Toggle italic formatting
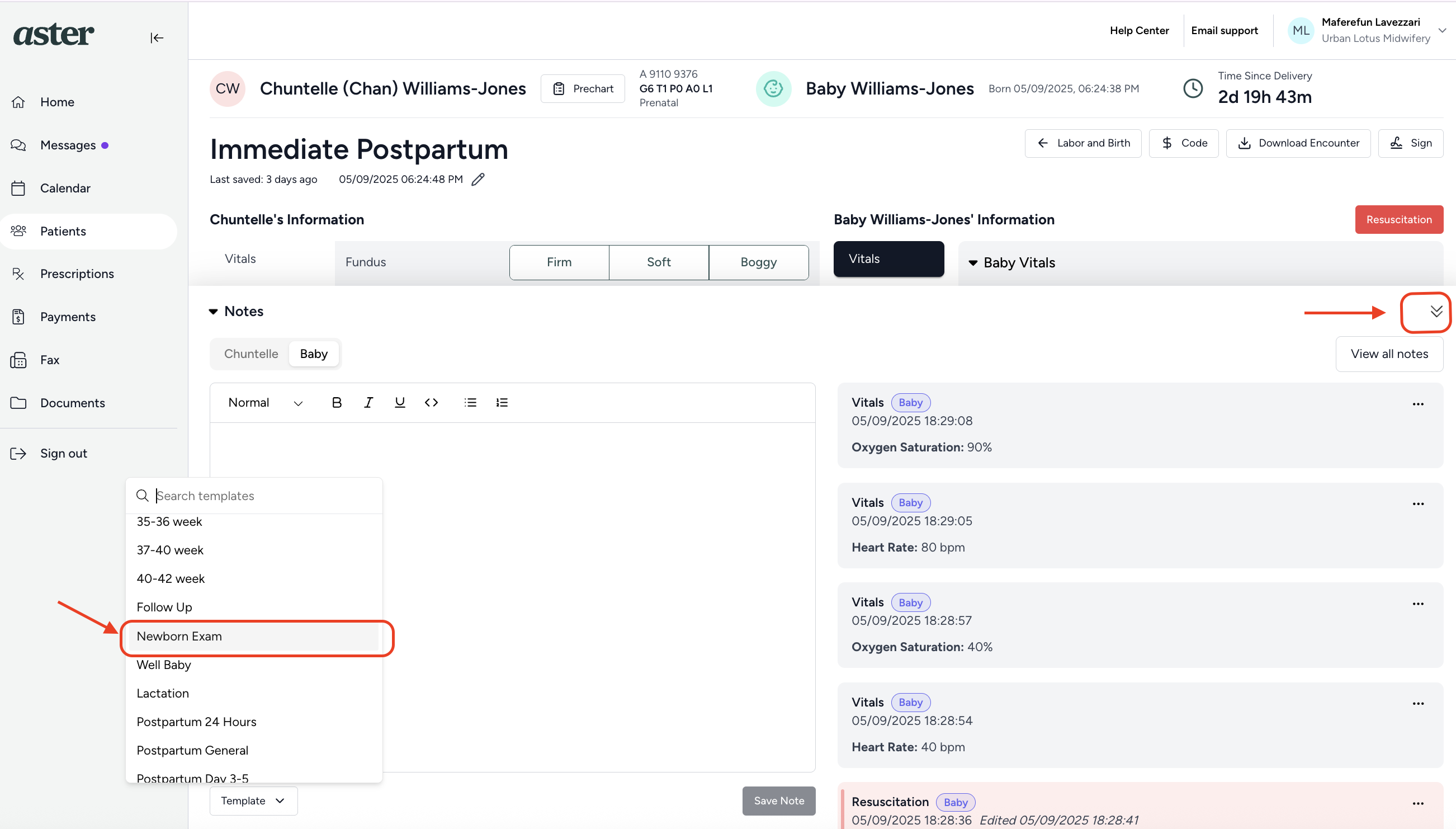 (368, 403)
